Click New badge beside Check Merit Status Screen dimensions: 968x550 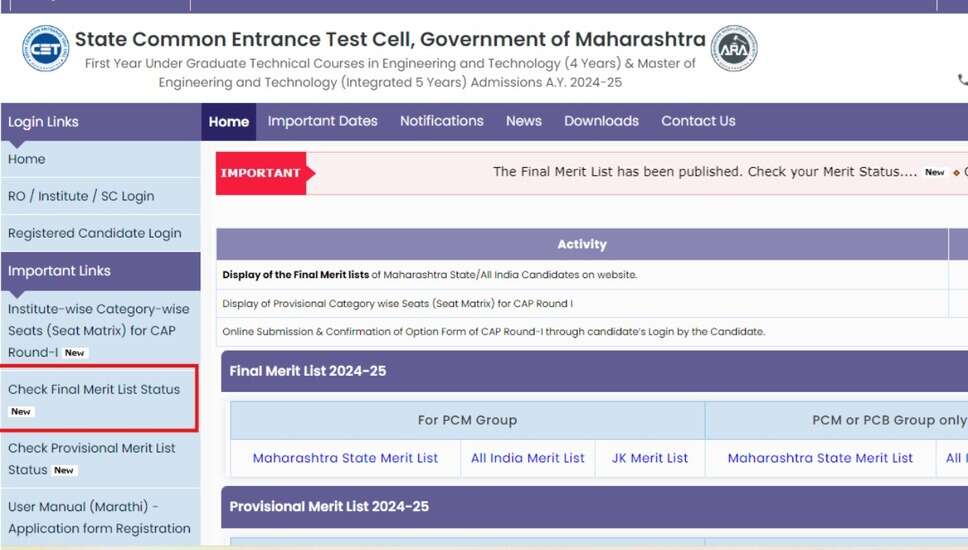(934, 173)
